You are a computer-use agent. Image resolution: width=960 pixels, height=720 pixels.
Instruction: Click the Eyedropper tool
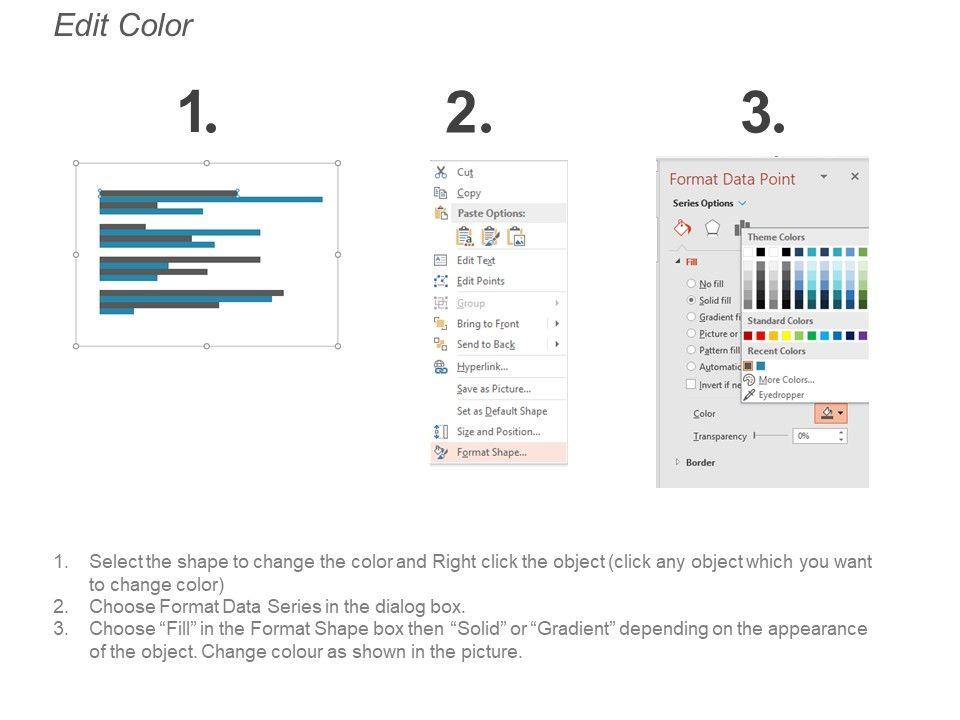tap(779, 395)
